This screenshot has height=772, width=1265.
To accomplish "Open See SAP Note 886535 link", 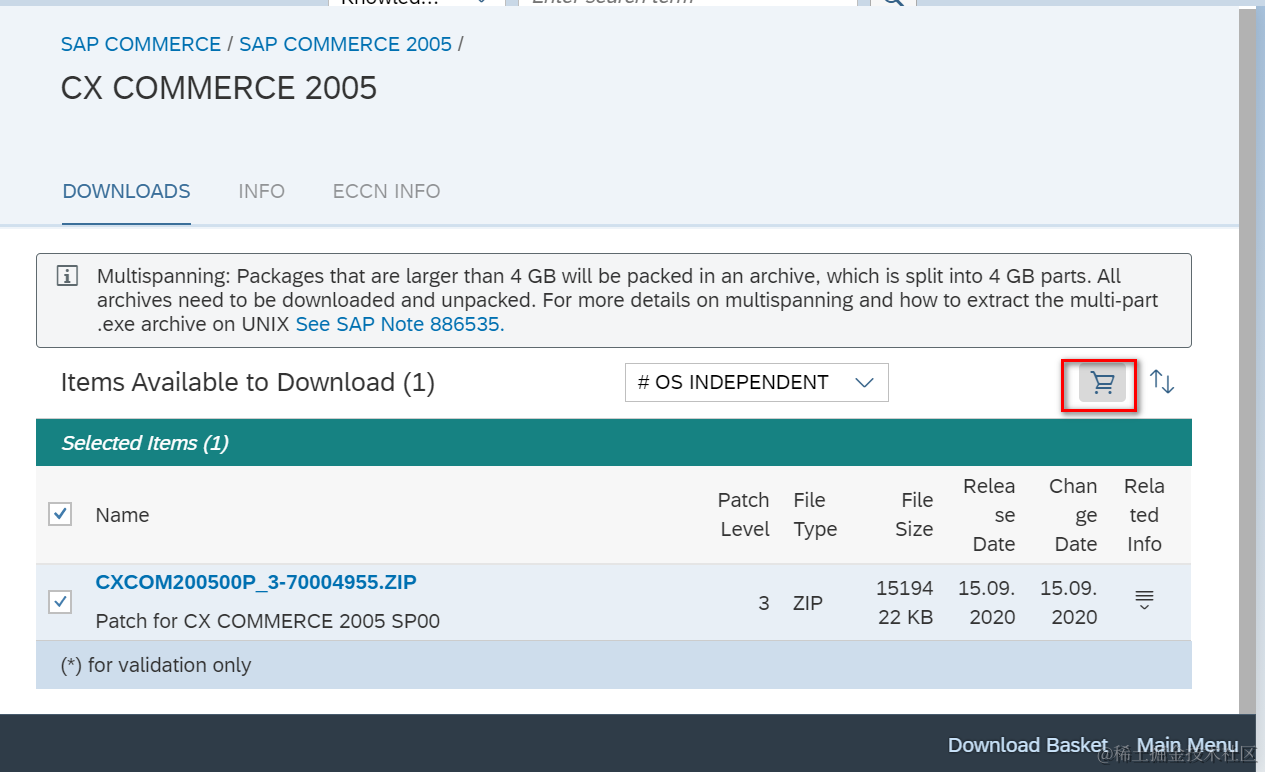I will pos(400,324).
